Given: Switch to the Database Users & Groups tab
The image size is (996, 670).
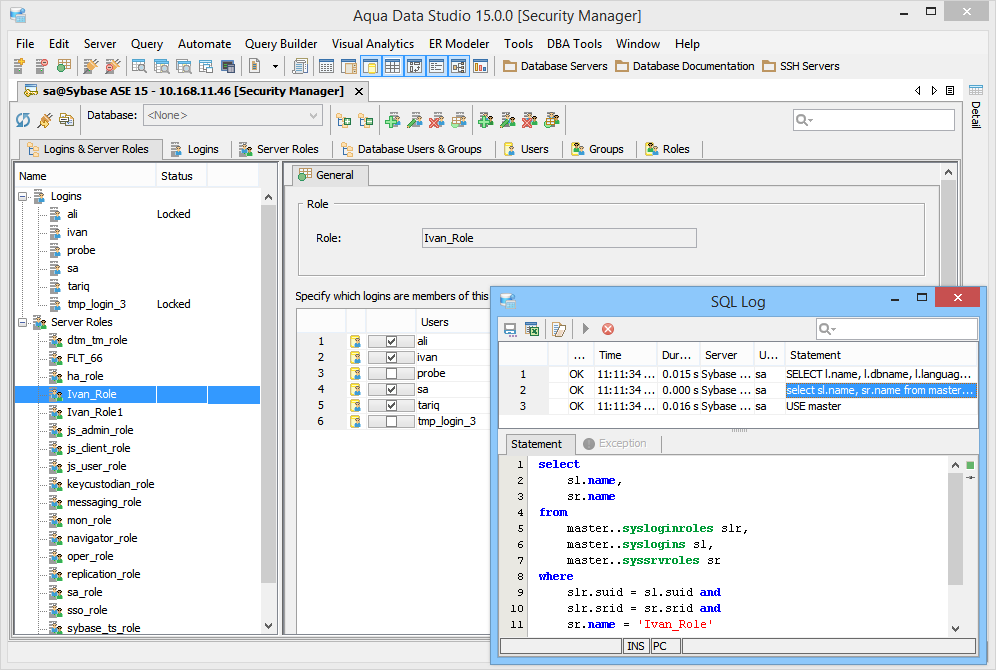Looking at the screenshot, I should coord(411,149).
